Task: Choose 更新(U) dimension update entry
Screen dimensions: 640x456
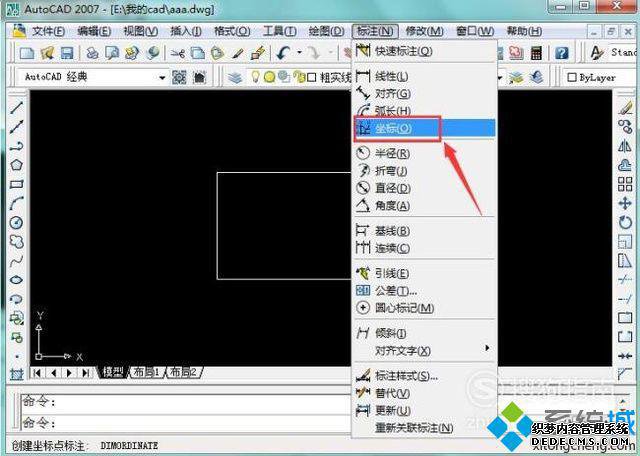Action: click(x=424, y=410)
